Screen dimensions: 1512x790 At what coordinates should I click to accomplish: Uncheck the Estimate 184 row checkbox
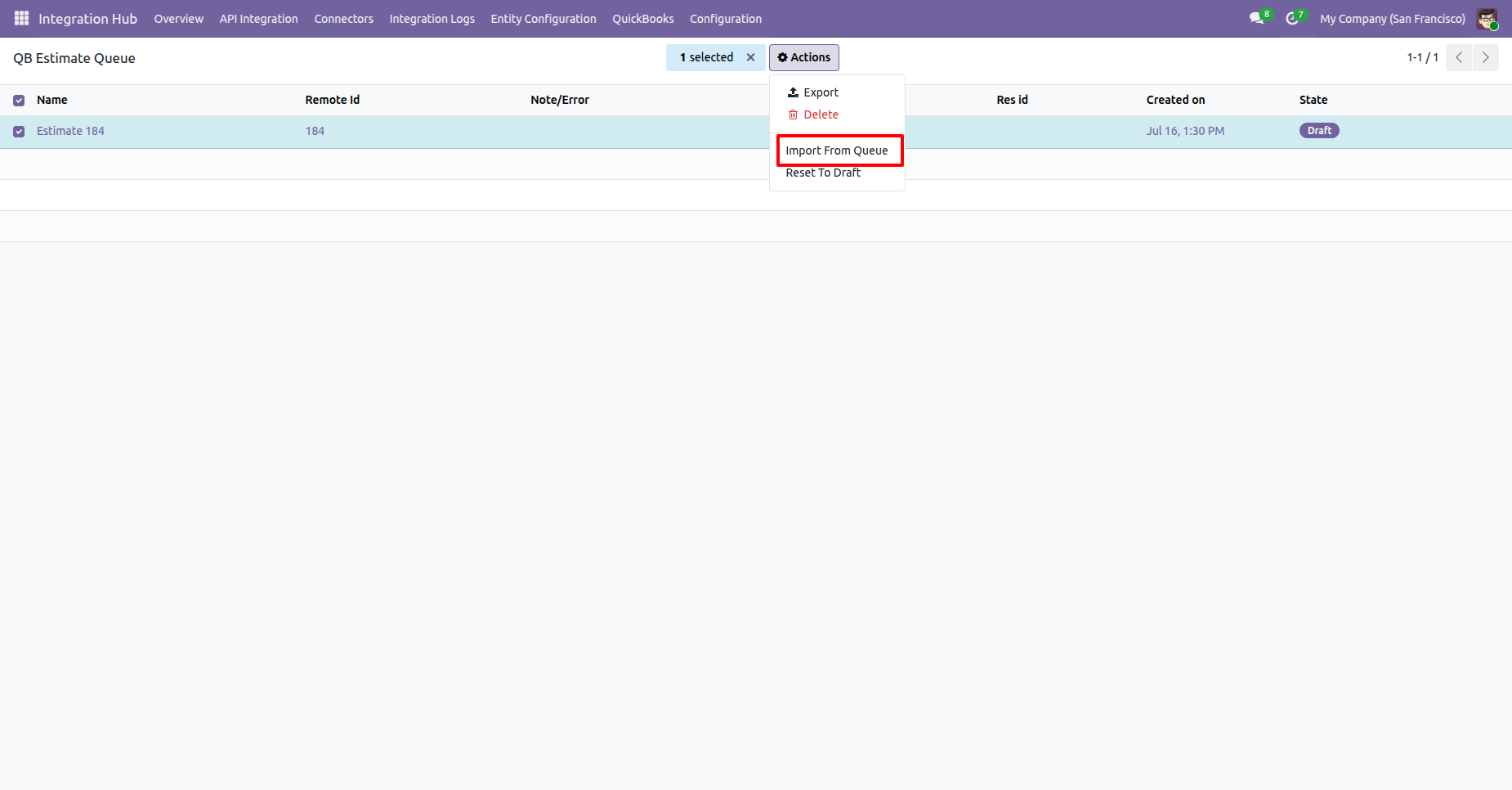[x=19, y=132]
